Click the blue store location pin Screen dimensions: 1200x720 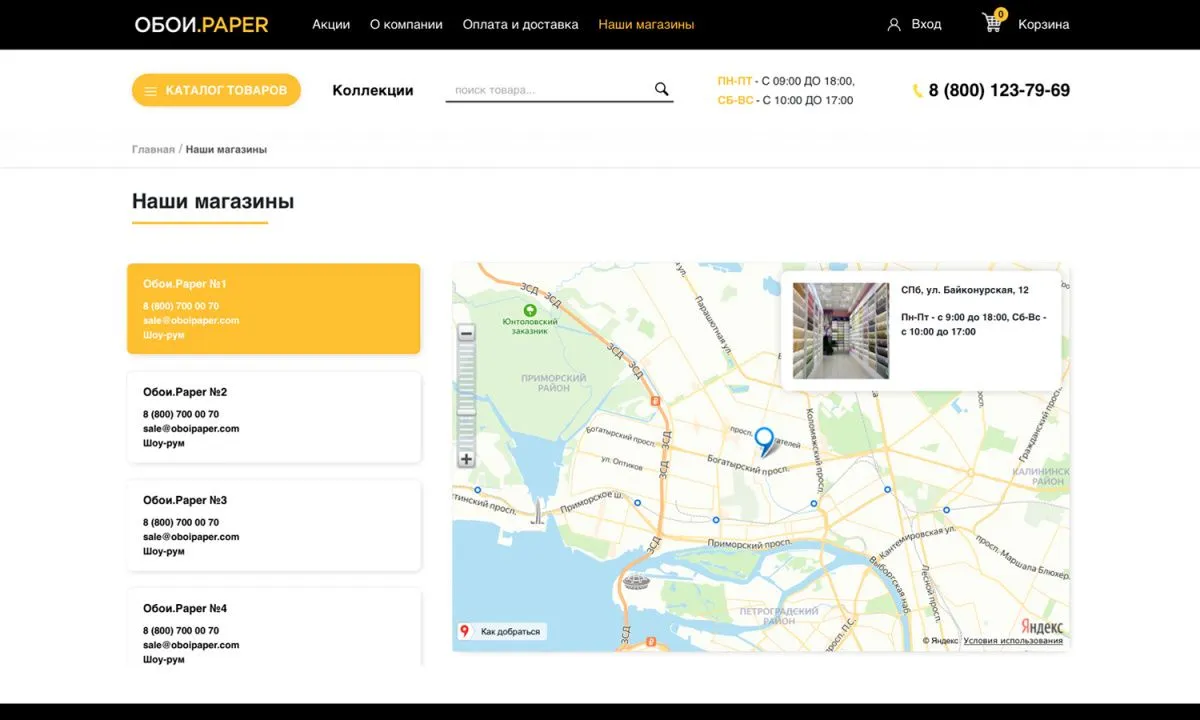pos(764,439)
